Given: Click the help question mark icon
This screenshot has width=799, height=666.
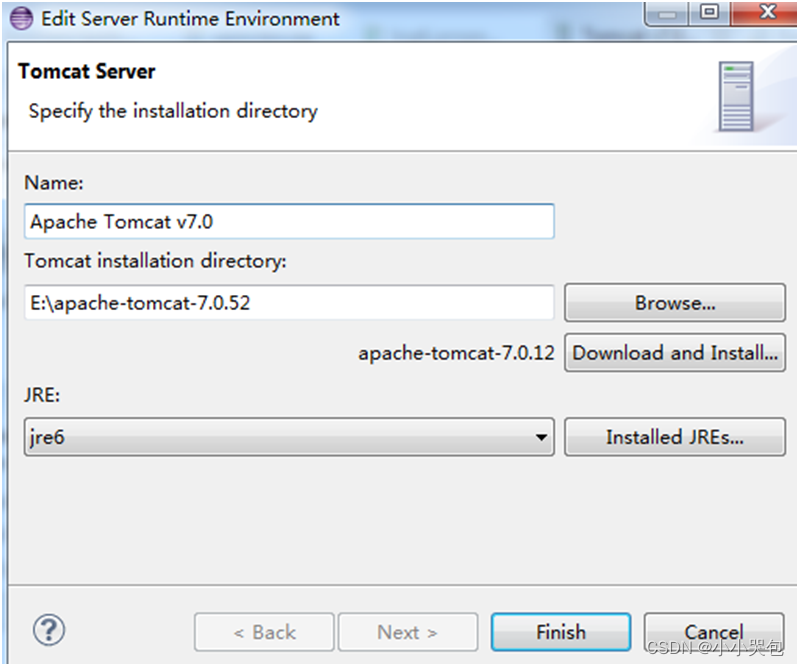Looking at the screenshot, I should pos(49,630).
